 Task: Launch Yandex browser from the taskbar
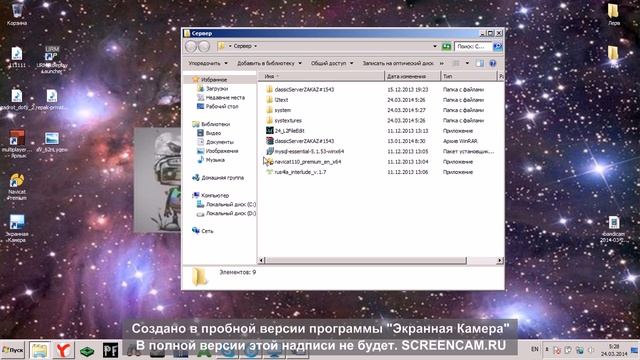click(63, 350)
